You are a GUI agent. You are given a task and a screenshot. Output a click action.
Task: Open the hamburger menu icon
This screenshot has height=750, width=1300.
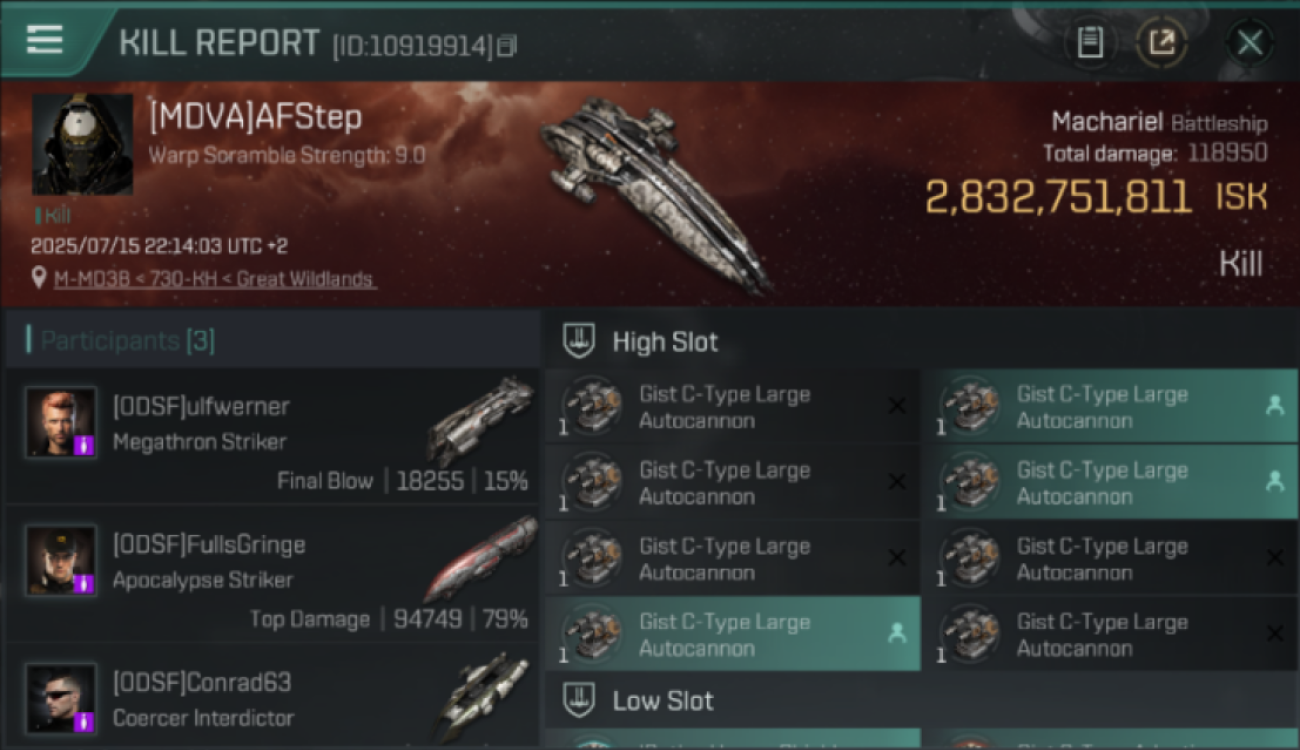tap(45, 39)
